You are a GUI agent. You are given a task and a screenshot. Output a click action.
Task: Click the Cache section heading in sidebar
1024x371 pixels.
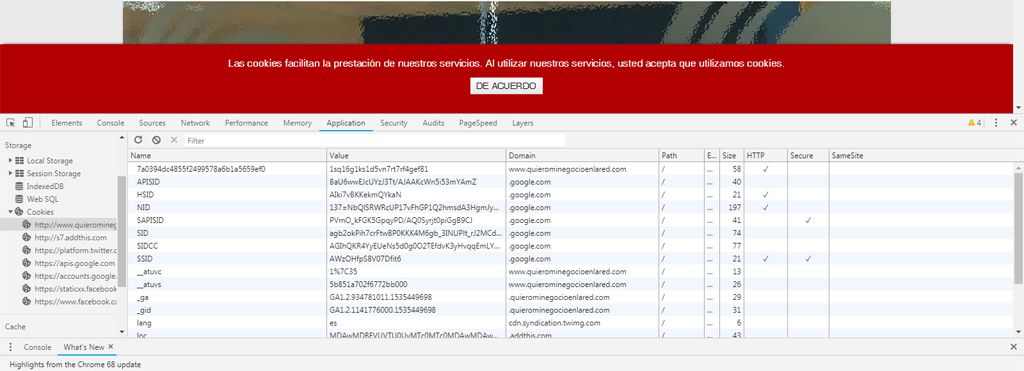(16, 326)
